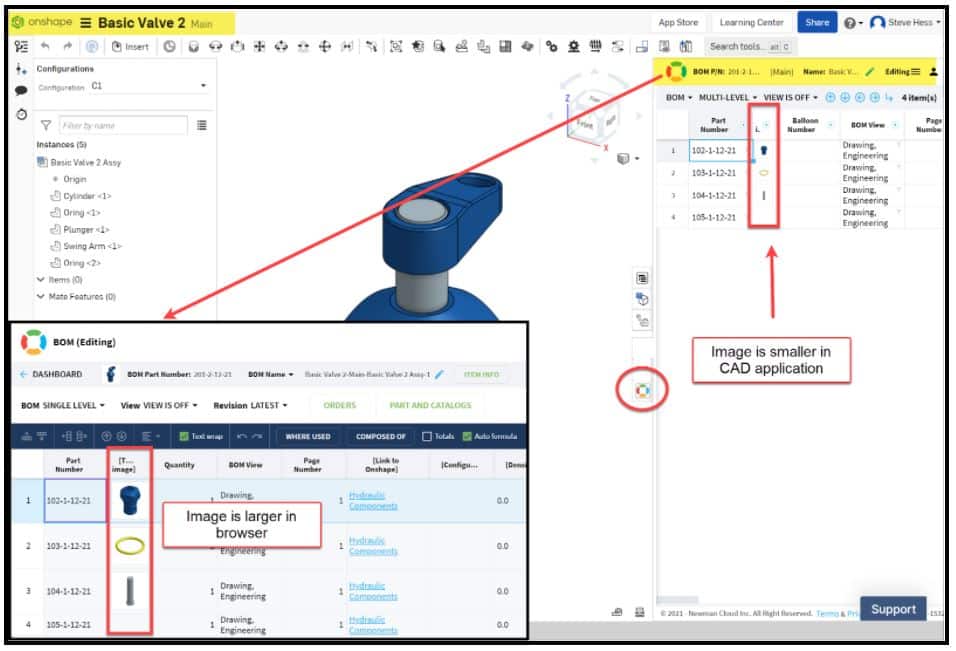This screenshot has height=651, width=956.
Task: Open the View VIEW IS OFF dropdown in browser
Action: 159,405
